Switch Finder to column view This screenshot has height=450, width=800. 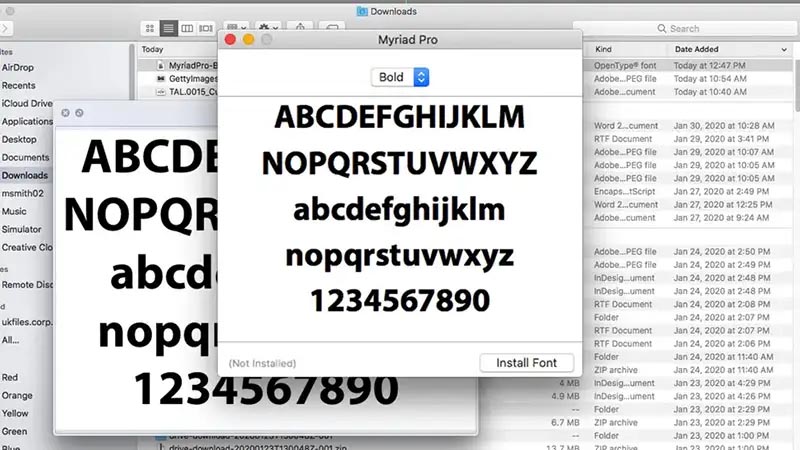187,29
